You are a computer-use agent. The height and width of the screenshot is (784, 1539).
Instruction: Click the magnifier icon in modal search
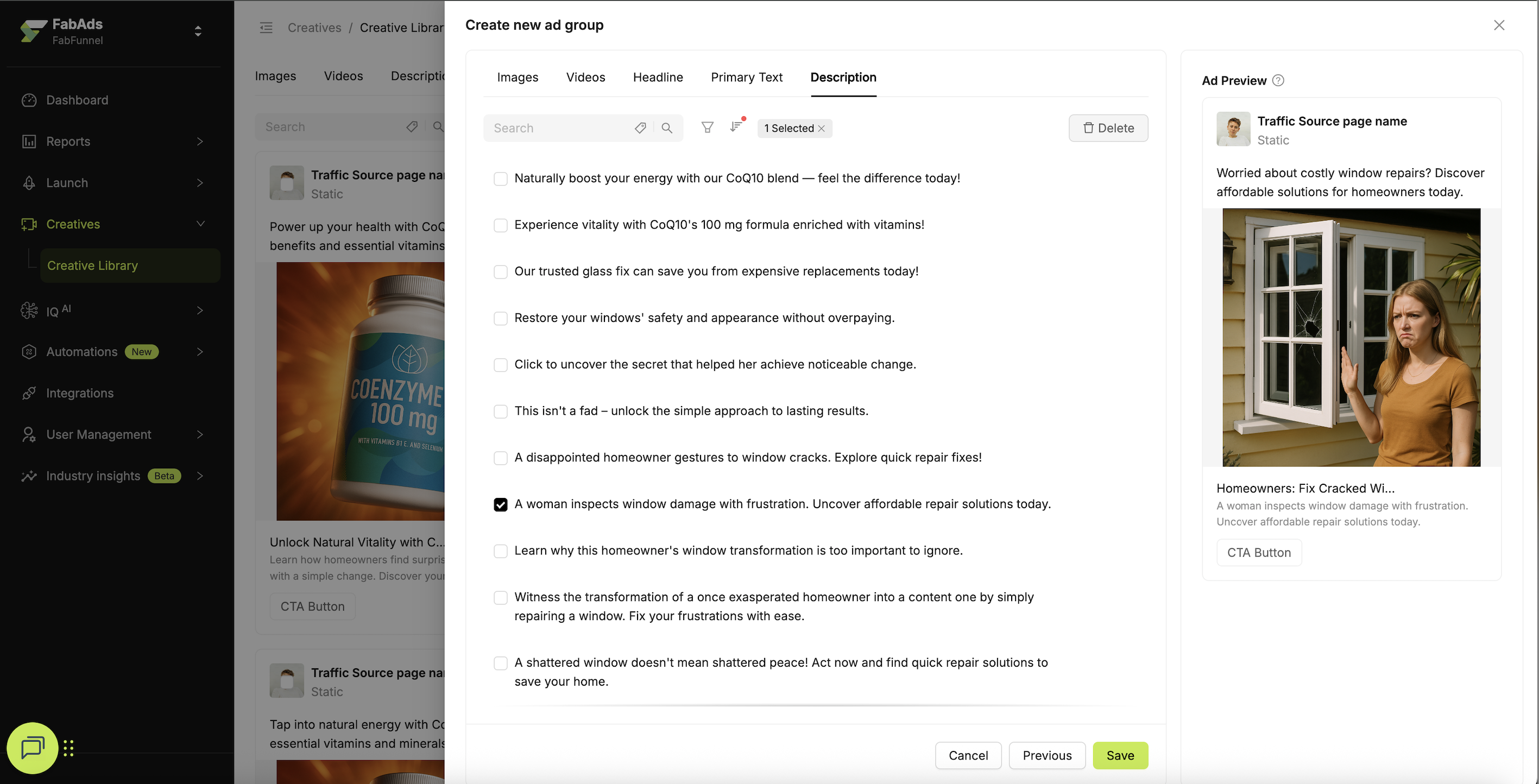click(667, 128)
